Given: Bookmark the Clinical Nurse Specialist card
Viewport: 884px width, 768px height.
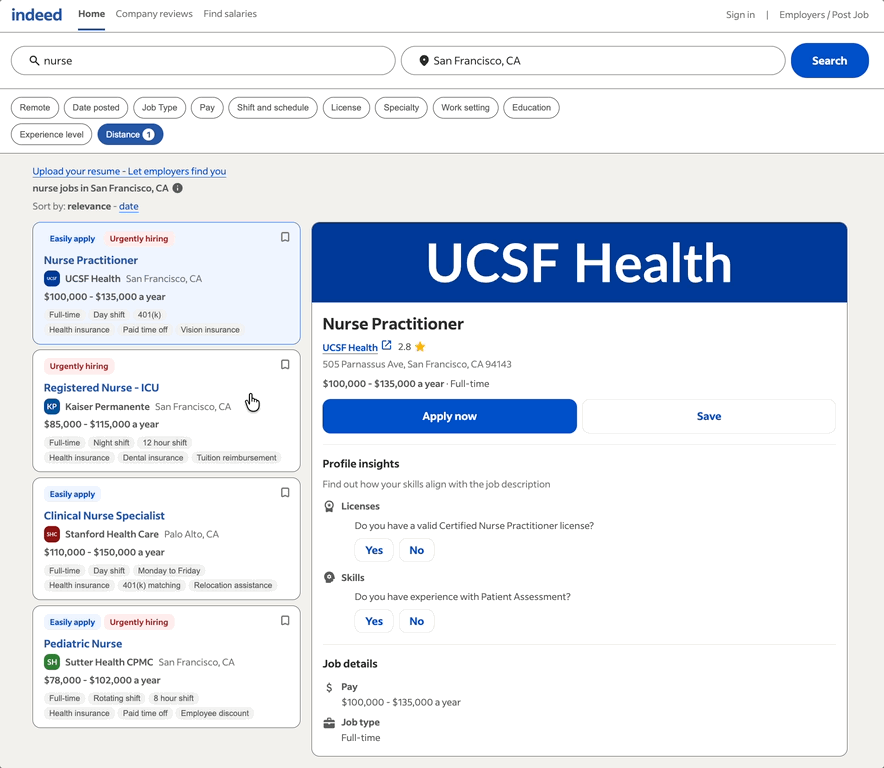Looking at the screenshot, I should click(285, 493).
